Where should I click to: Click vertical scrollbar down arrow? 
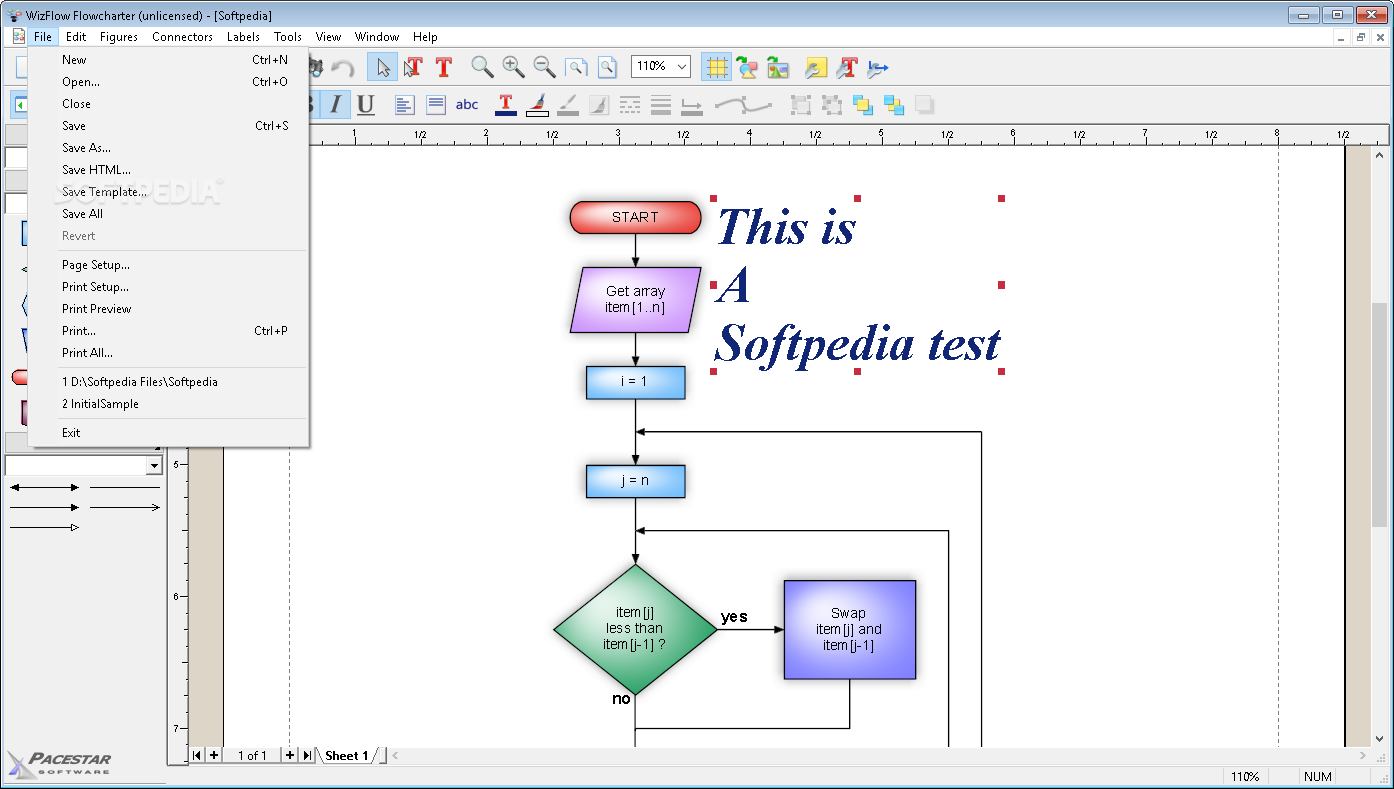pyautogui.click(x=1380, y=738)
